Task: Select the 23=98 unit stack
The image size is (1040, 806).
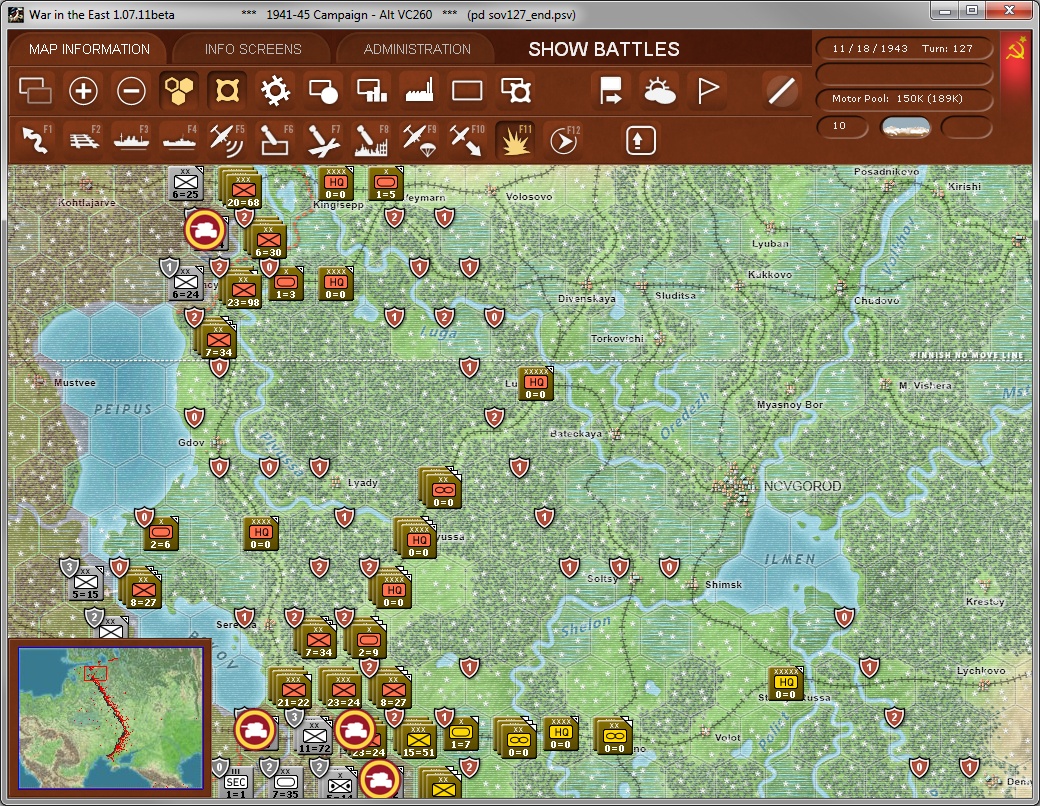Action: click(x=243, y=289)
